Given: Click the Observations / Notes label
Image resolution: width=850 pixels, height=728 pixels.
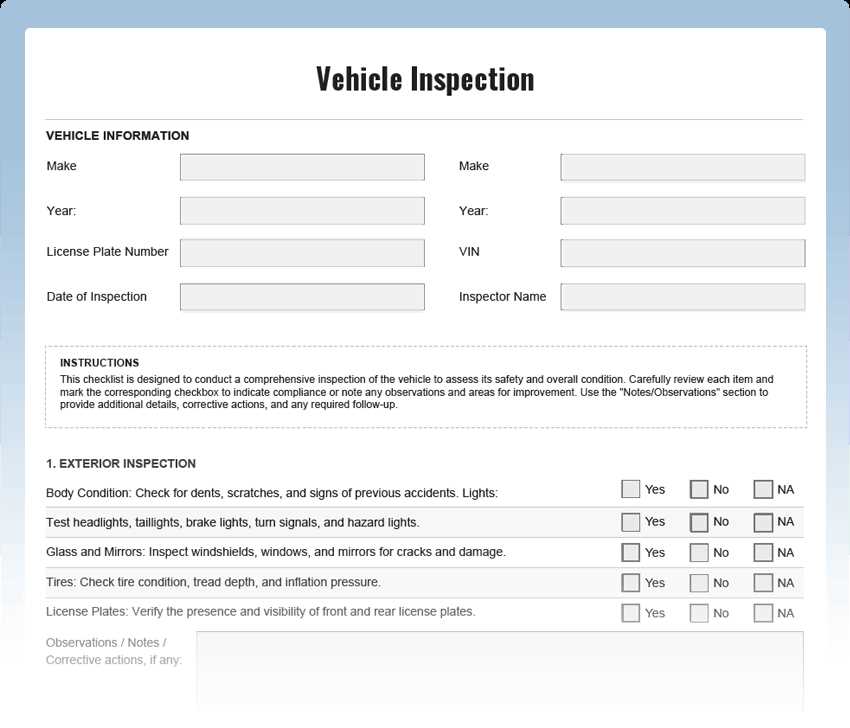Looking at the screenshot, I should pyautogui.click(x=114, y=651).
